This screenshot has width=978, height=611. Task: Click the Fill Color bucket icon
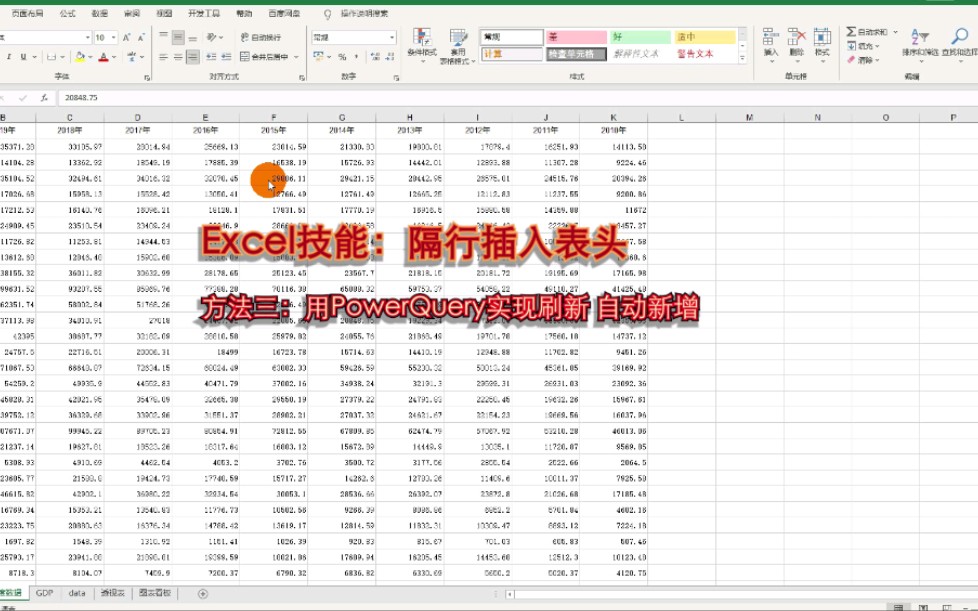click(x=80, y=57)
